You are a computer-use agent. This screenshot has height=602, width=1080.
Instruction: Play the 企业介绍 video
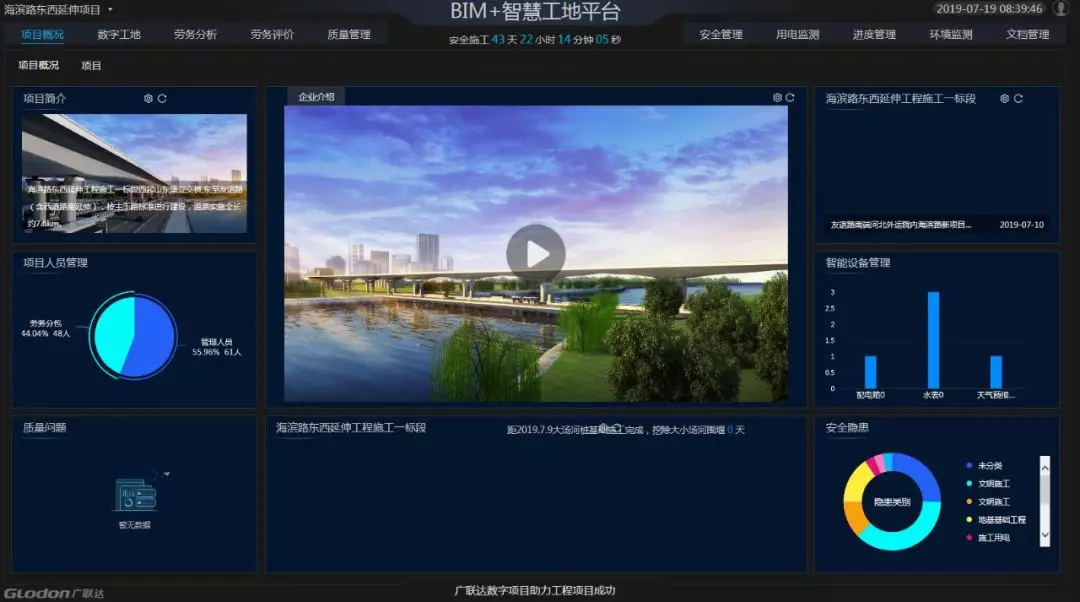(535, 254)
